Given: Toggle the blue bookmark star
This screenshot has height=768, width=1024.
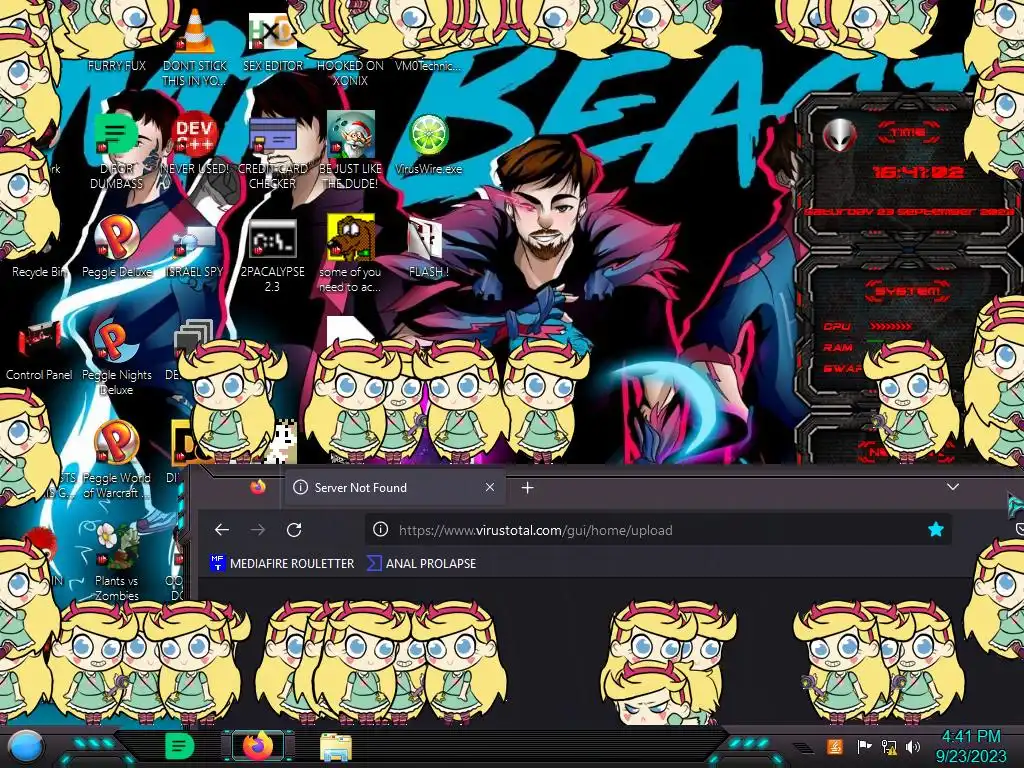Looking at the screenshot, I should point(936,530).
